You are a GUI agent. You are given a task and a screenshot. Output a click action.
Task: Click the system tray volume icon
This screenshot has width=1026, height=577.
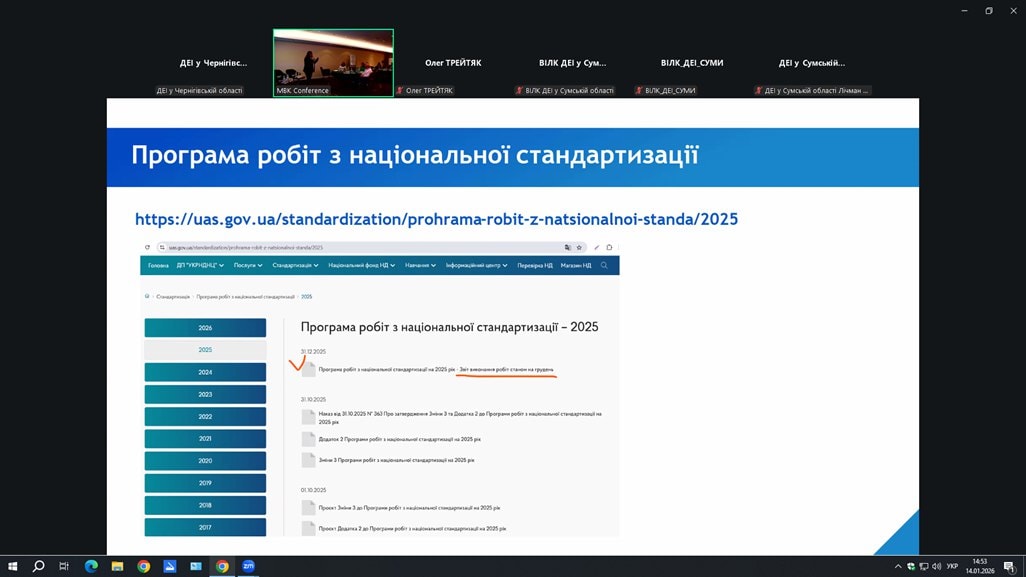[x=935, y=566]
